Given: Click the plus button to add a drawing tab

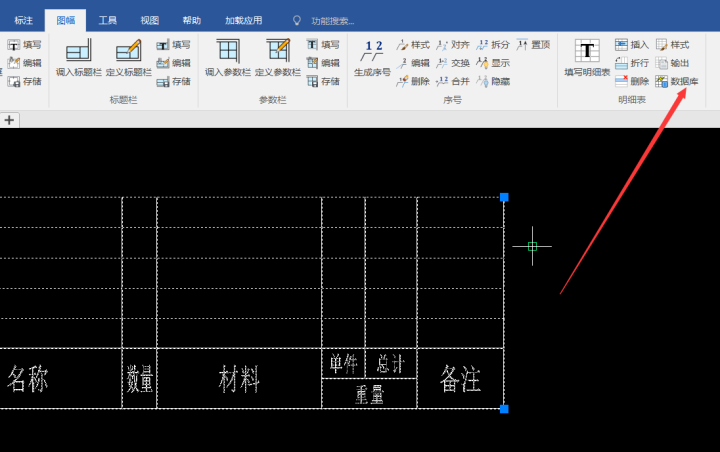Looking at the screenshot, I should [9, 120].
